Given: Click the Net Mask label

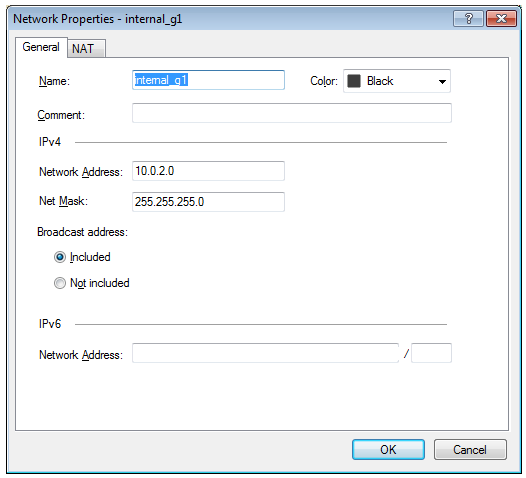Looking at the screenshot, I should click(x=63, y=201).
